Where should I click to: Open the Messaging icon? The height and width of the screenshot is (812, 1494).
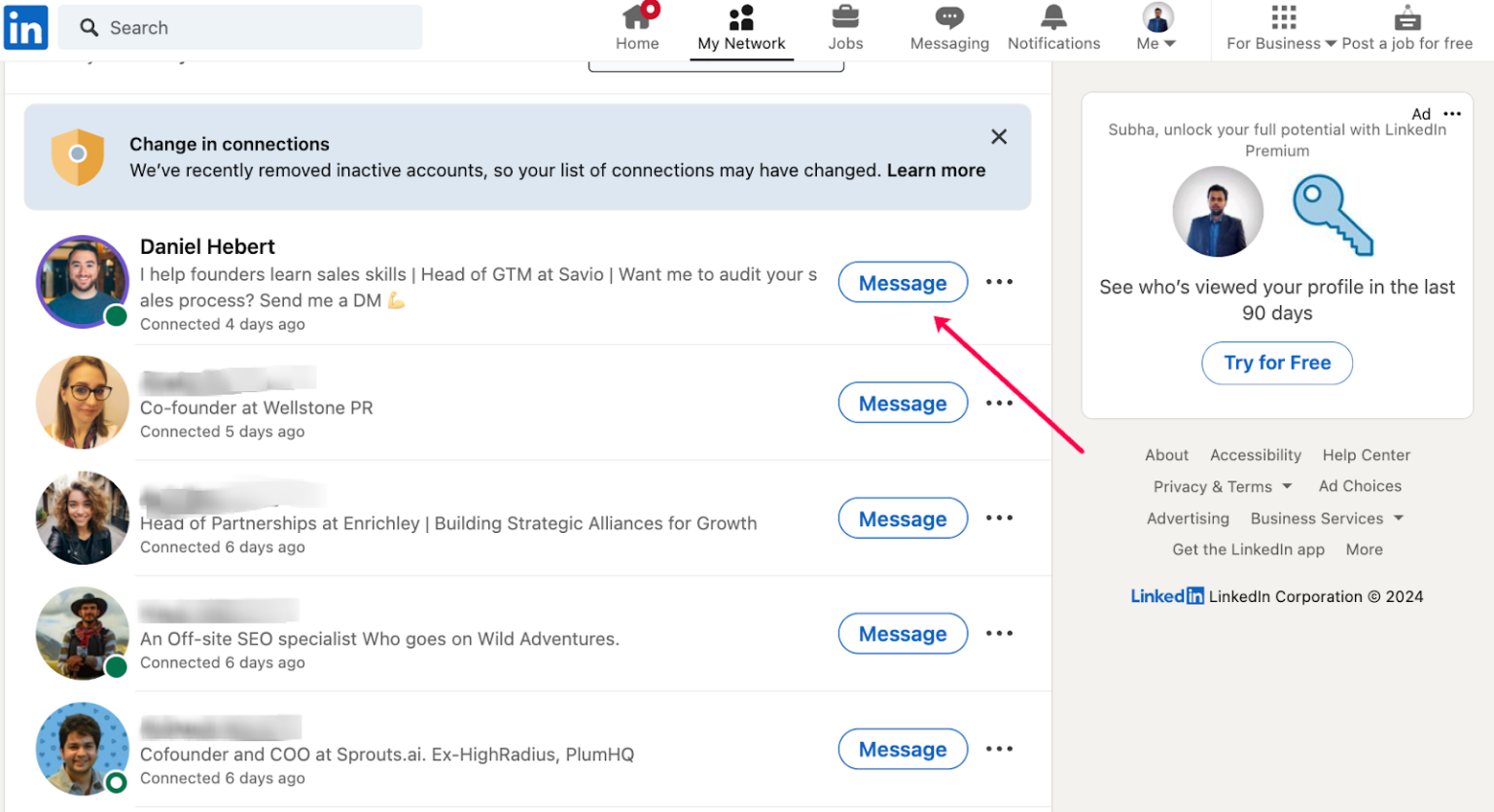(x=947, y=27)
